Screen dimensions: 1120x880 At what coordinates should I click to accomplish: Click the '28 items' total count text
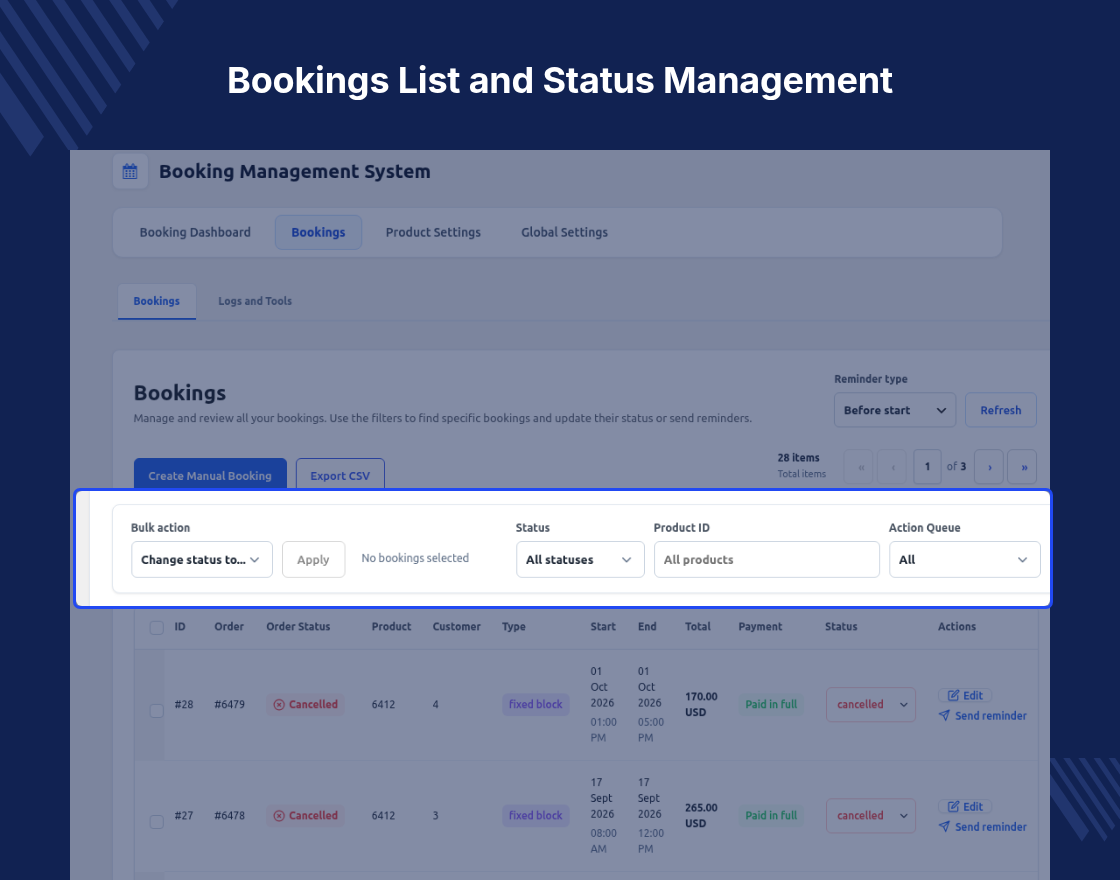coord(799,458)
